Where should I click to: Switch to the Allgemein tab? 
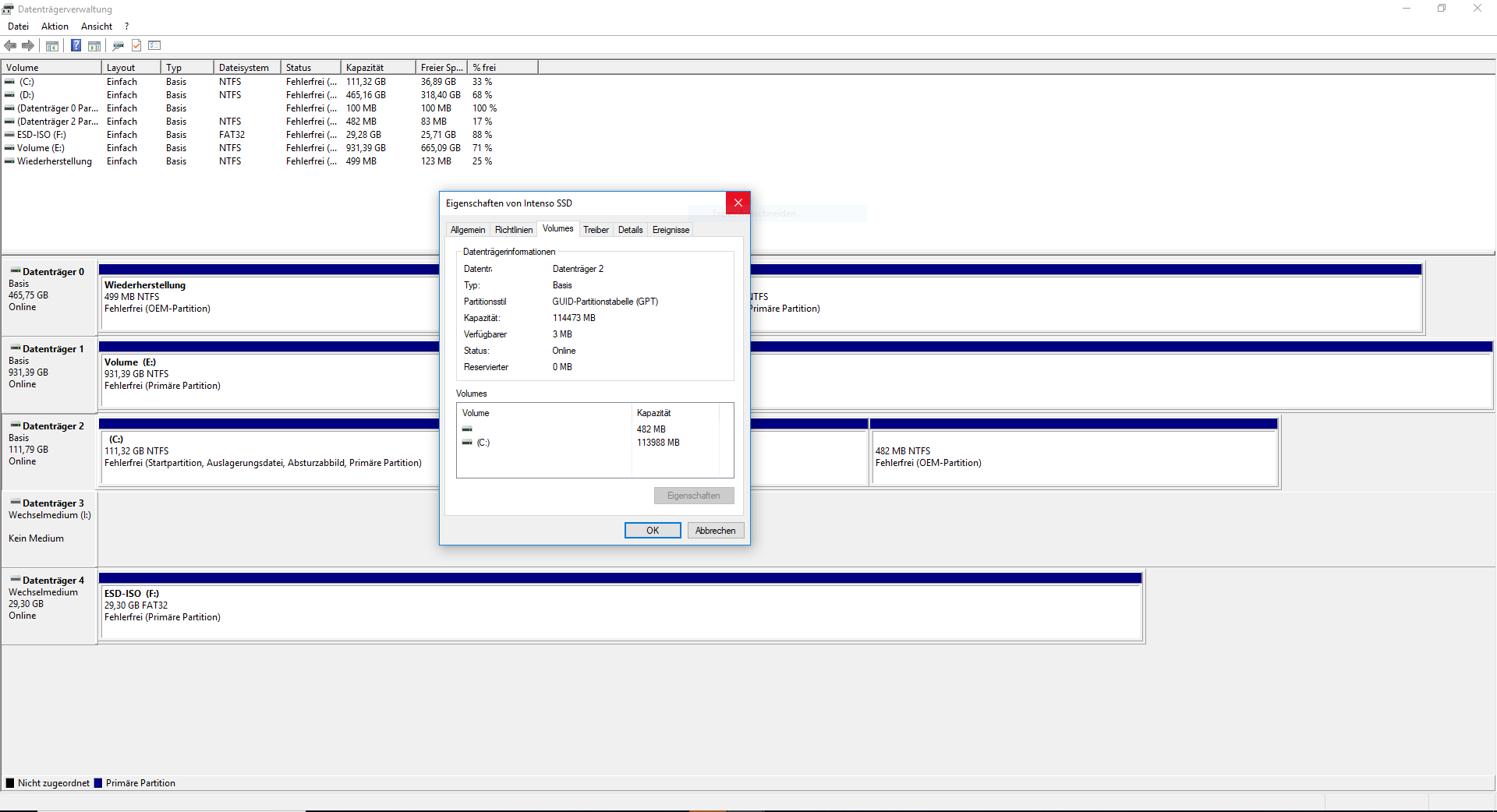468,230
